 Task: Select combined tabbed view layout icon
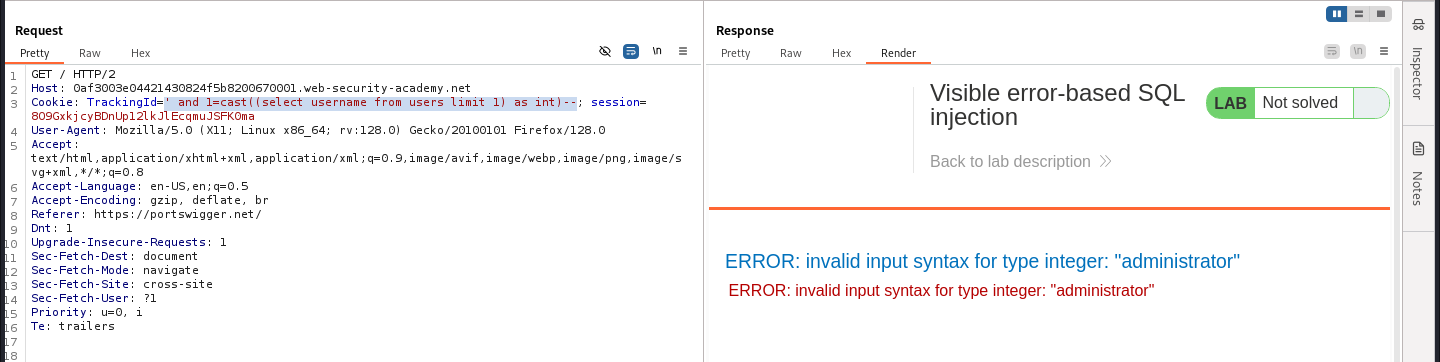[1381, 14]
